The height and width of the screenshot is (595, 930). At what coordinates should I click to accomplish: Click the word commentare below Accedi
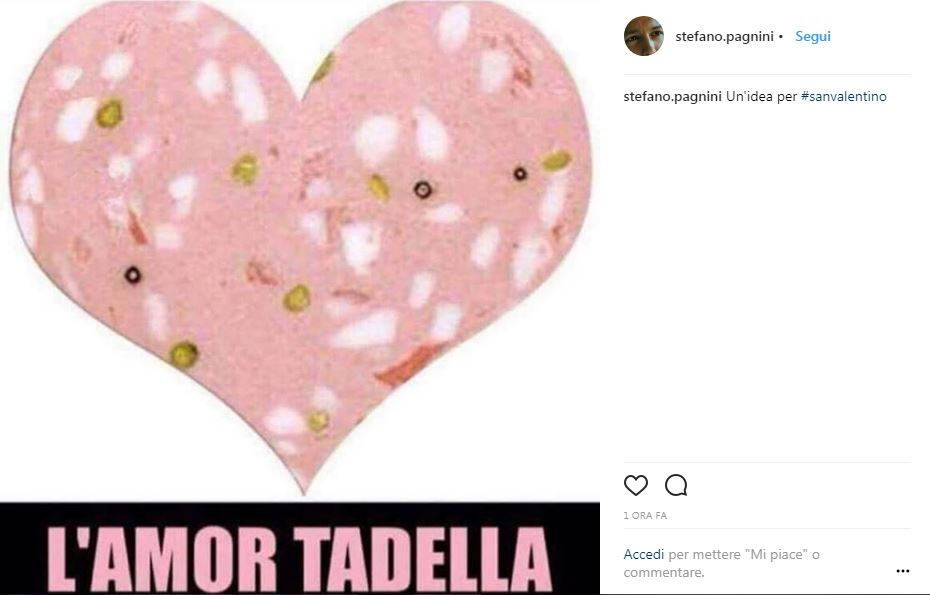tap(664, 572)
